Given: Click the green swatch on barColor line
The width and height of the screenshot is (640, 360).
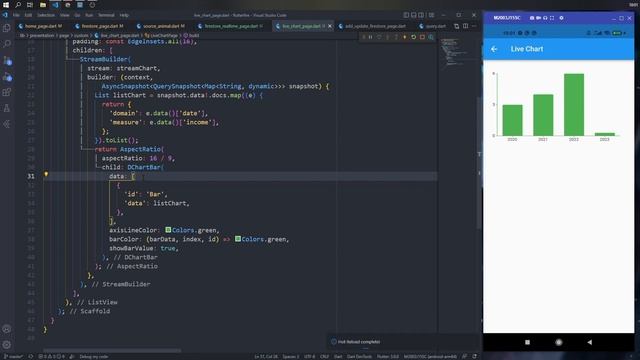Looking at the screenshot, I should coord(238,239).
